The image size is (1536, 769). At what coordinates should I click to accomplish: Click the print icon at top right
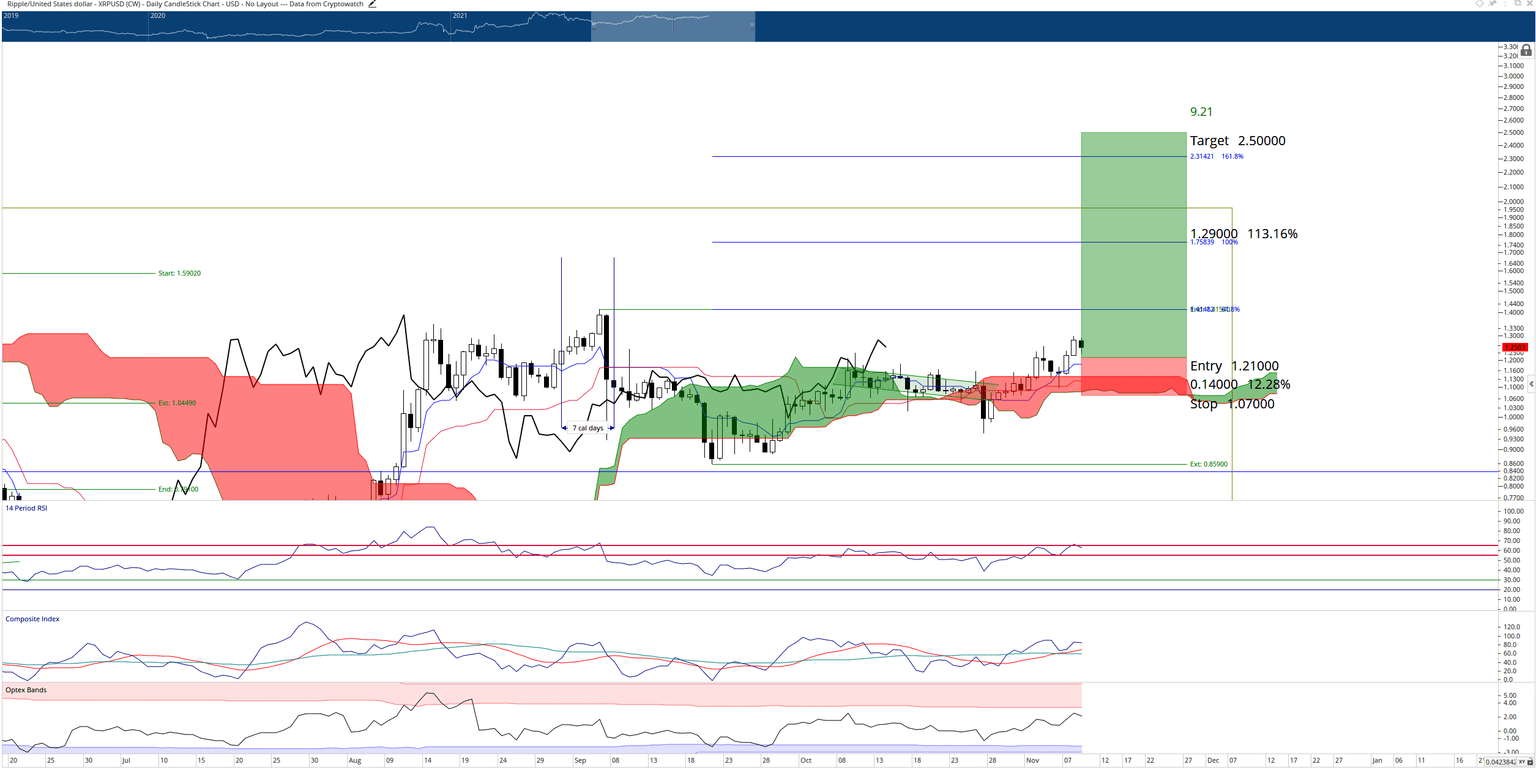click(x=1517, y=3)
